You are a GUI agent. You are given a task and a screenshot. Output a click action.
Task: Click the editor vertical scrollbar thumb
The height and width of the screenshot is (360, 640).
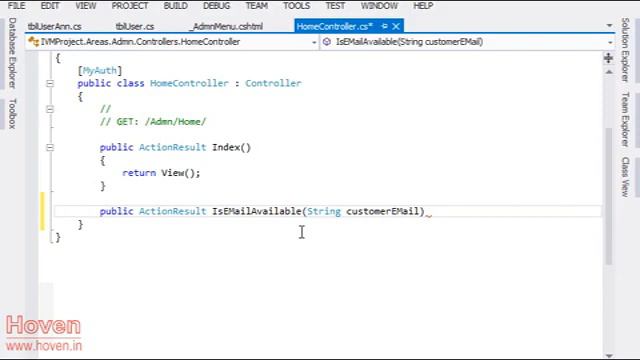click(609, 196)
